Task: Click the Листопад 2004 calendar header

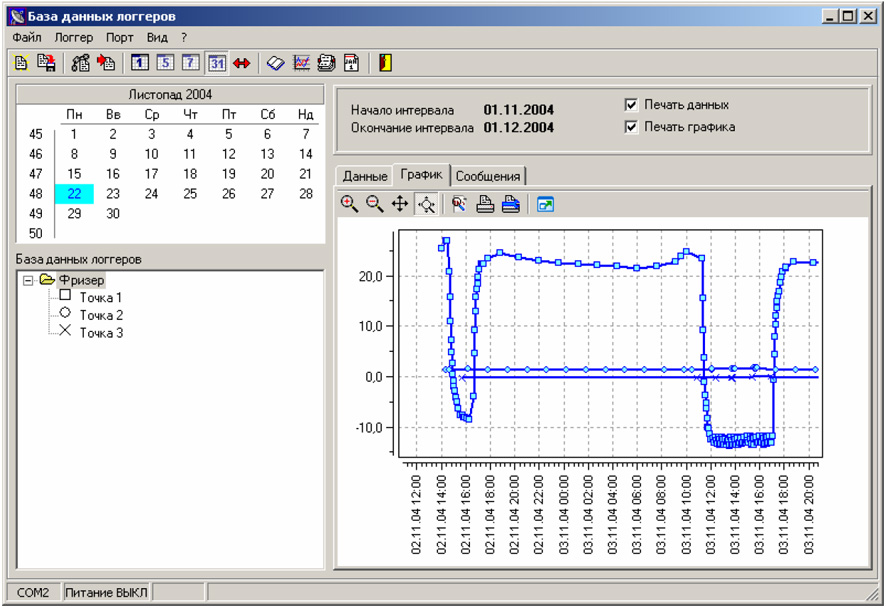Action: tap(170, 94)
